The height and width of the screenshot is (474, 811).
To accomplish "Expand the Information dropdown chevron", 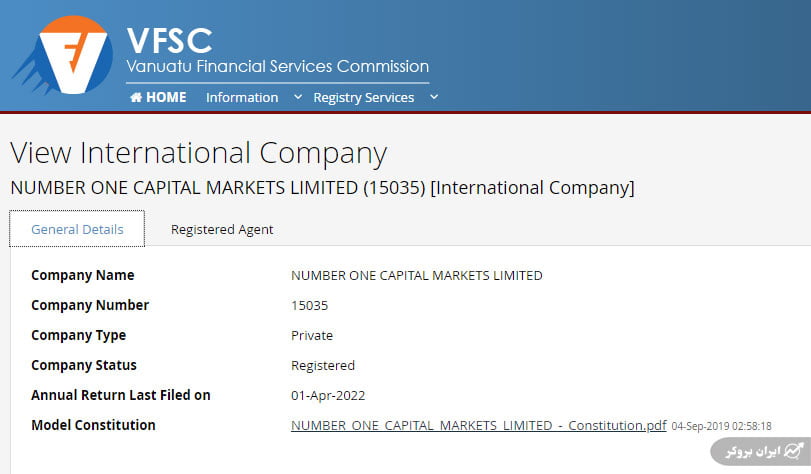I will coord(298,97).
